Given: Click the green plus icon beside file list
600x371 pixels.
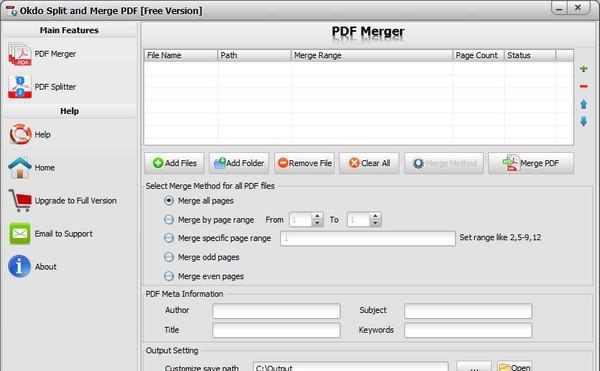Looking at the screenshot, I should click(x=584, y=69).
